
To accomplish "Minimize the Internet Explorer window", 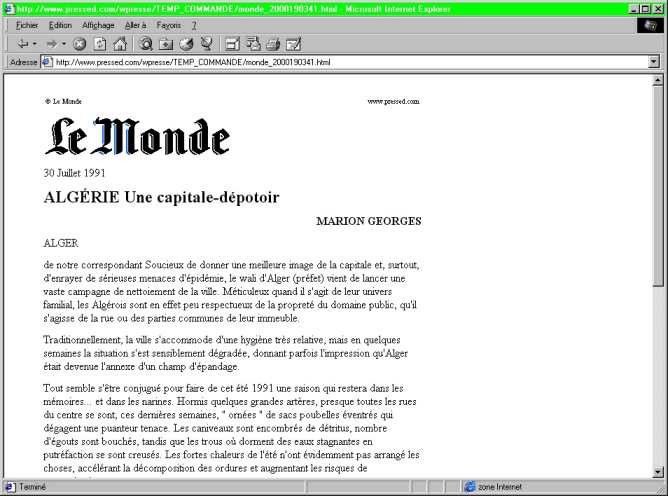I will 634,9.
